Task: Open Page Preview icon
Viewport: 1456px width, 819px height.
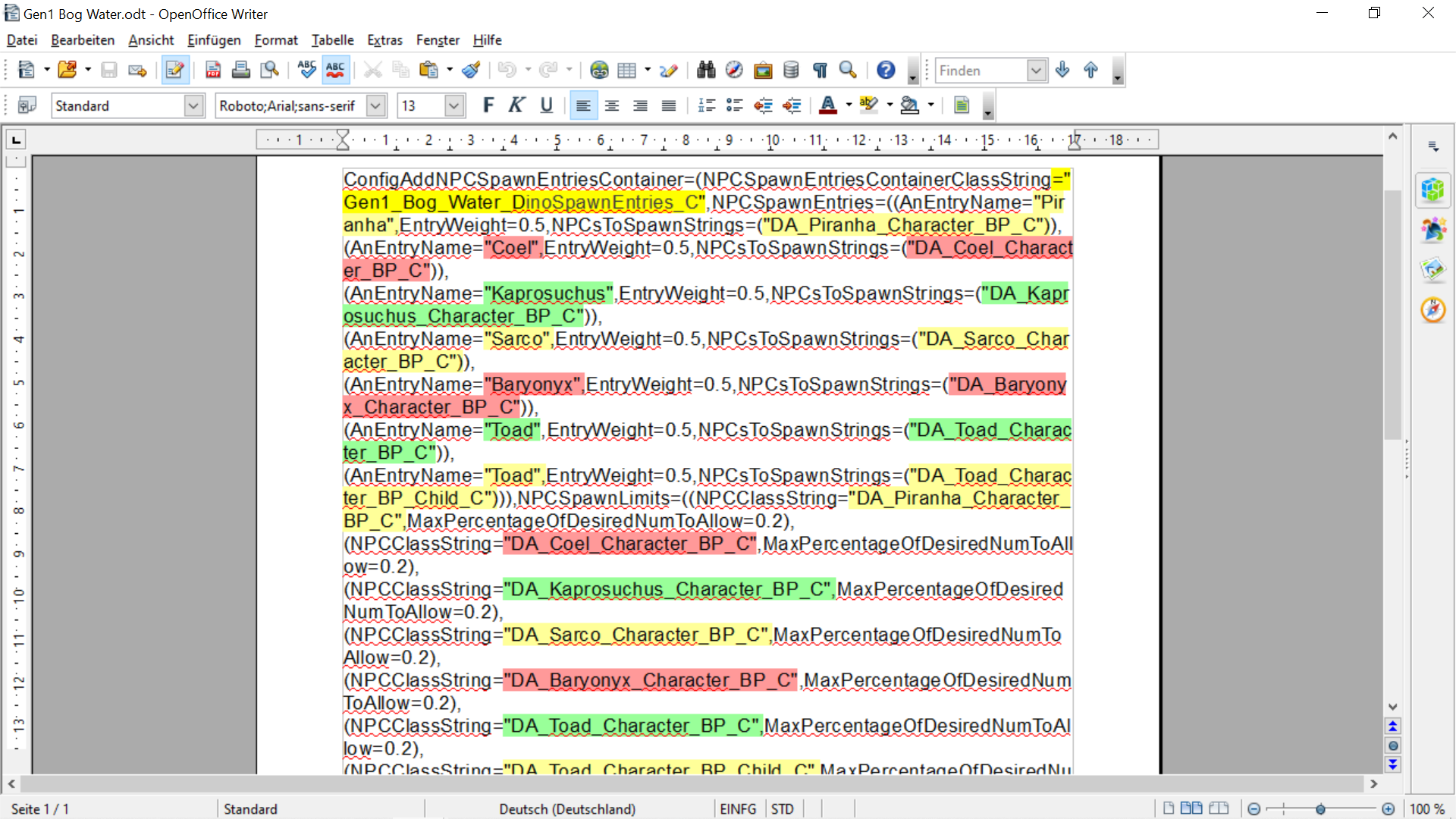Action: [269, 71]
